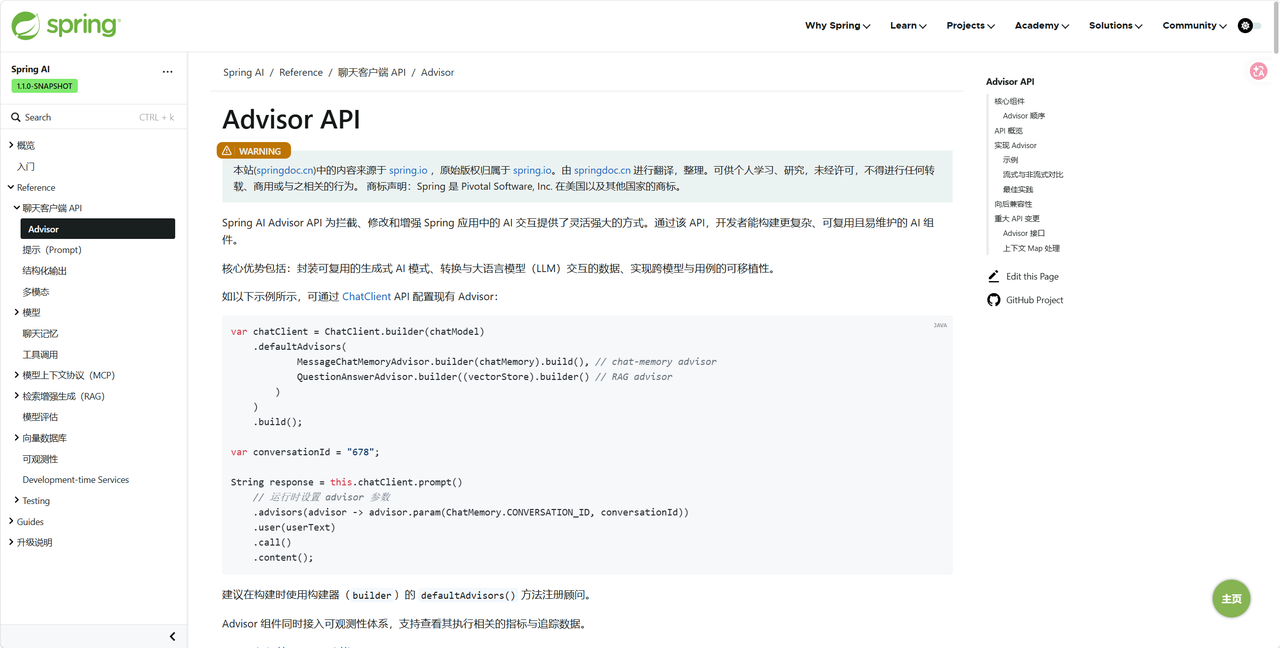Open the Spring AI three-dot menu
The height and width of the screenshot is (648, 1280).
(x=167, y=71)
